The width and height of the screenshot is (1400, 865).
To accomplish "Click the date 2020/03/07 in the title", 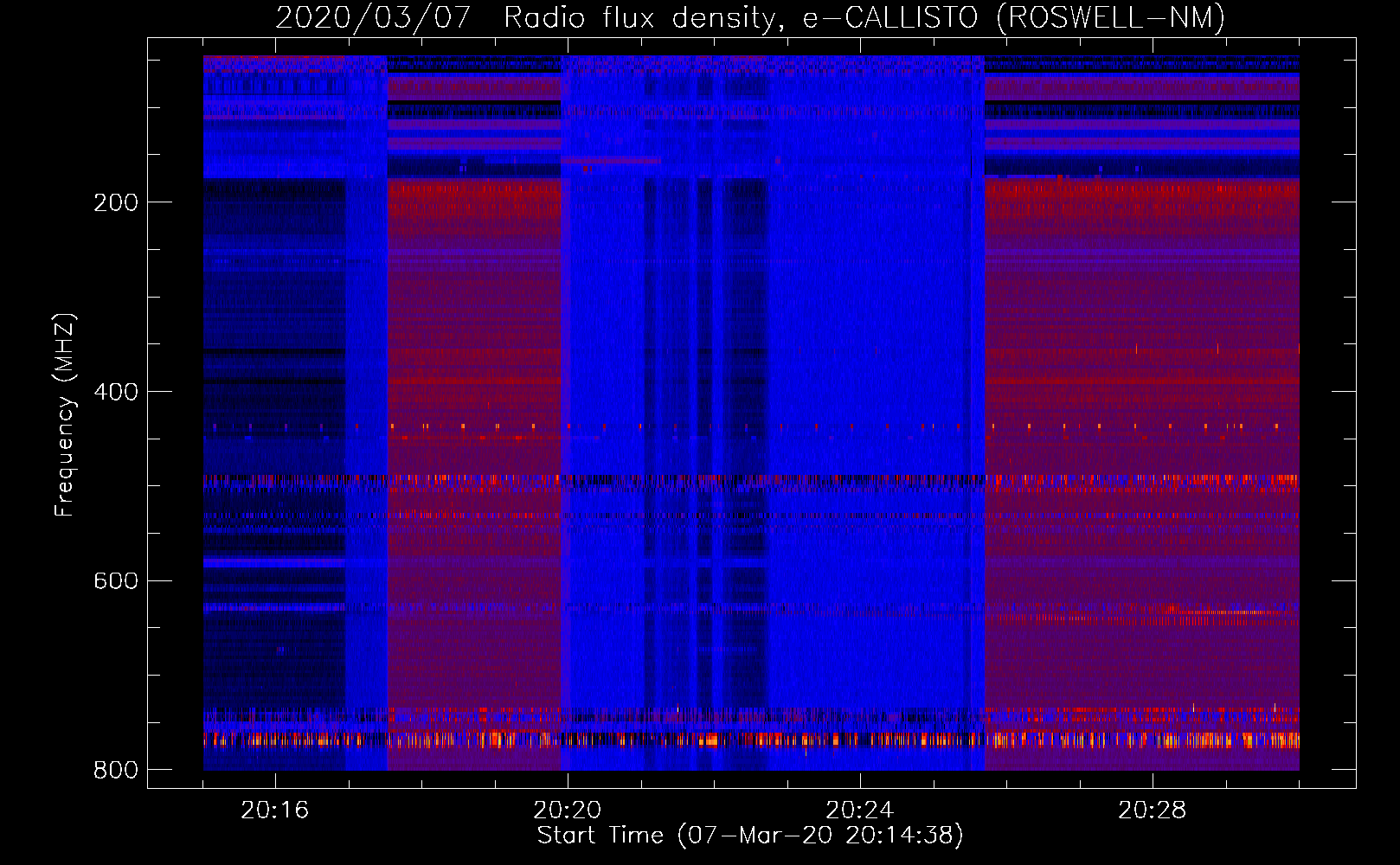I will [x=373, y=17].
